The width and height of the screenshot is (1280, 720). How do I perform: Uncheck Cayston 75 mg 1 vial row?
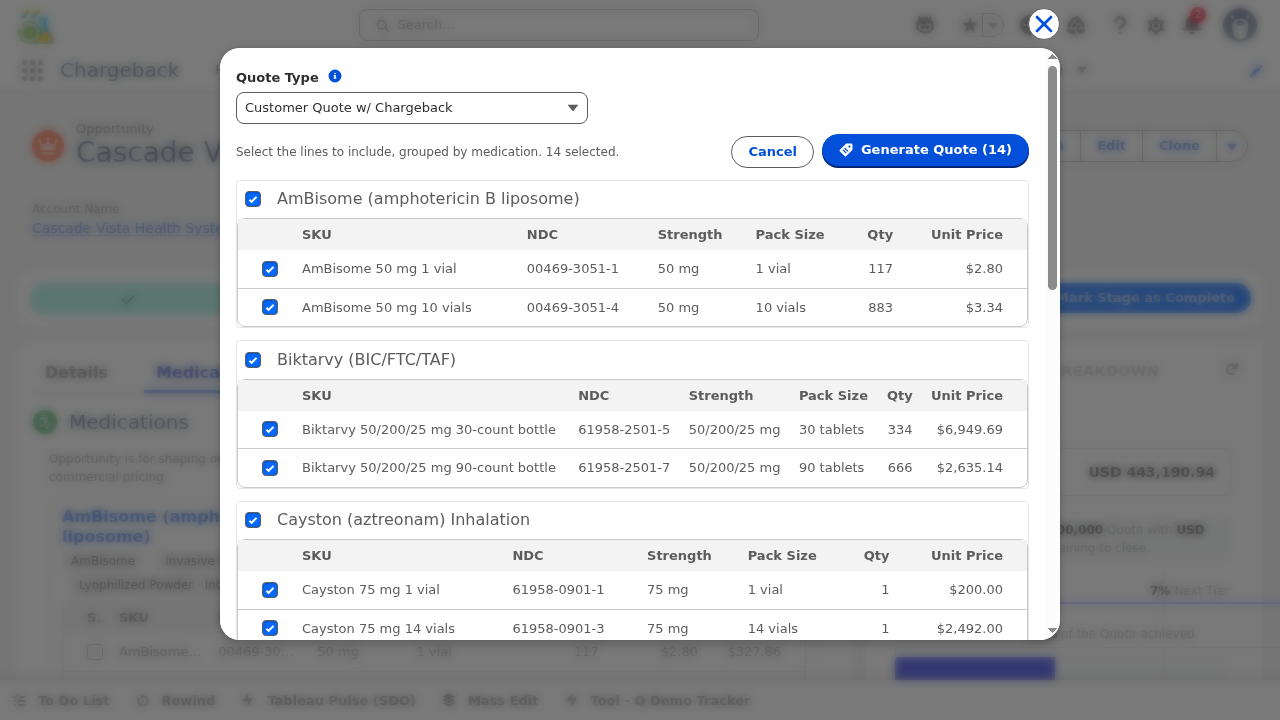tap(270, 590)
